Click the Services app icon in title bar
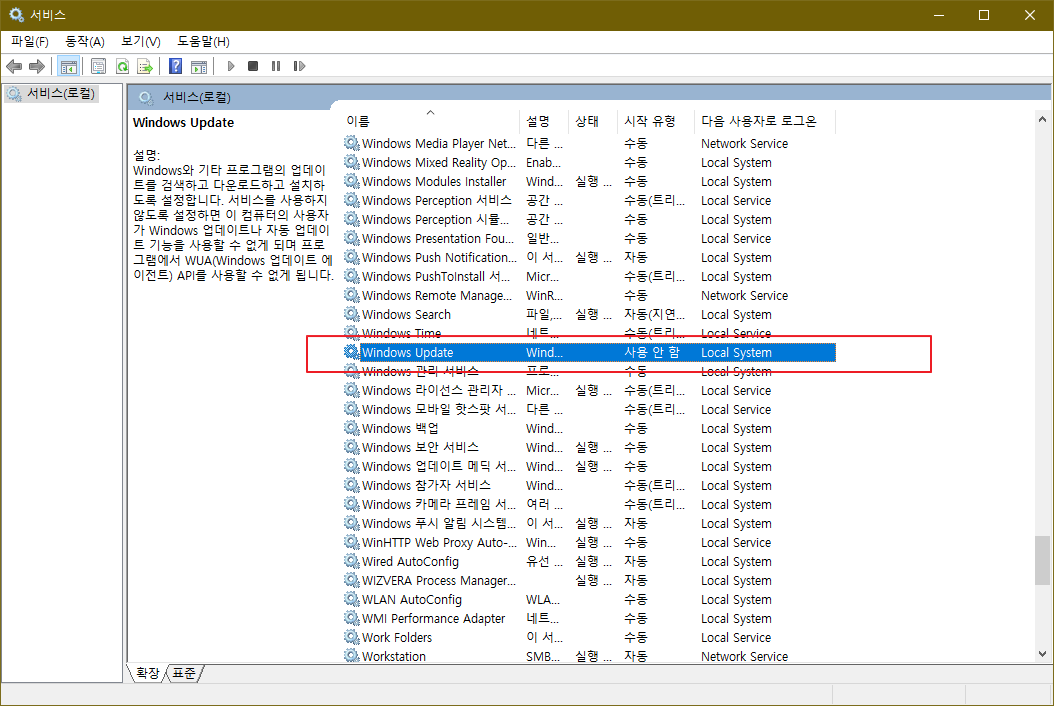Image resolution: width=1054 pixels, height=706 pixels. pos(16,15)
